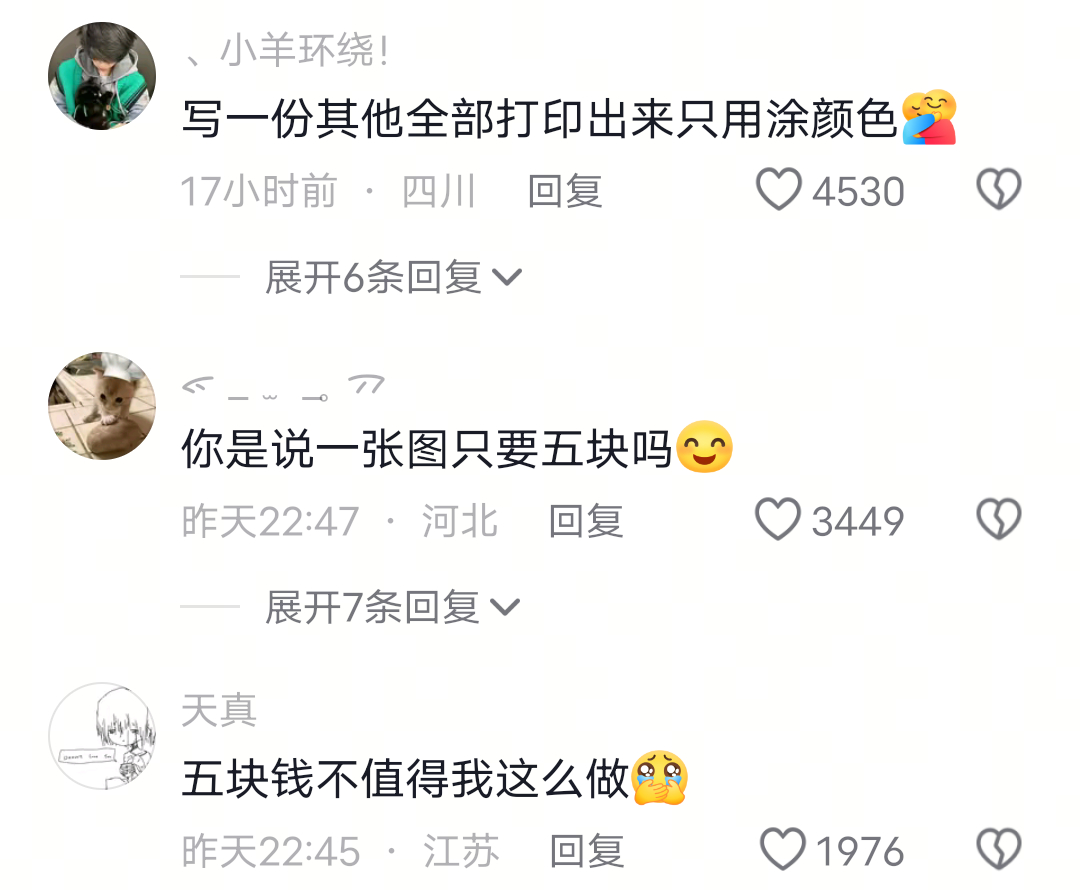1080x890 pixels.
Task: Reply to the 四川 comment
Action: tap(565, 191)
